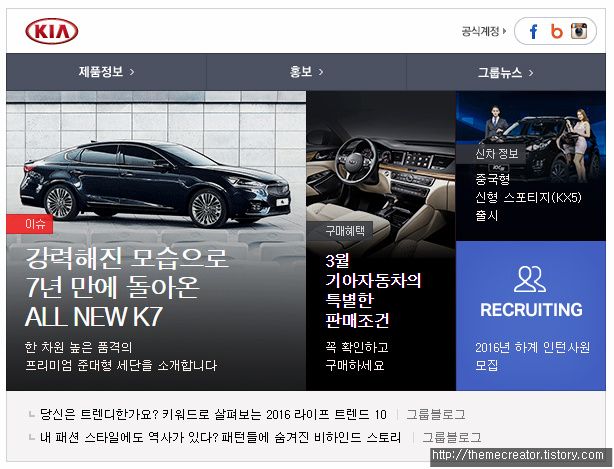Click text 꼭 확인하고 구매하세요

(357, 356)
